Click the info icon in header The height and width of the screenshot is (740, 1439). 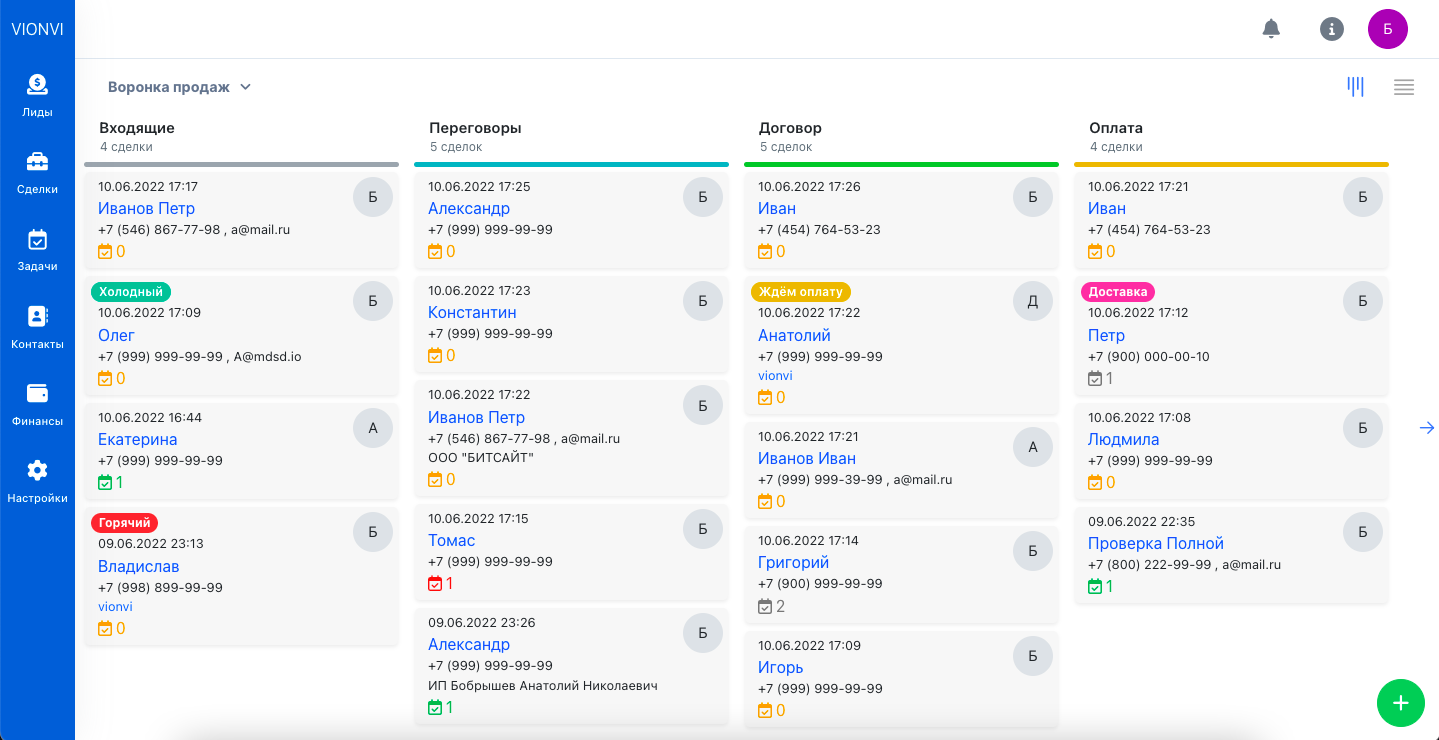coord(1332,29)
